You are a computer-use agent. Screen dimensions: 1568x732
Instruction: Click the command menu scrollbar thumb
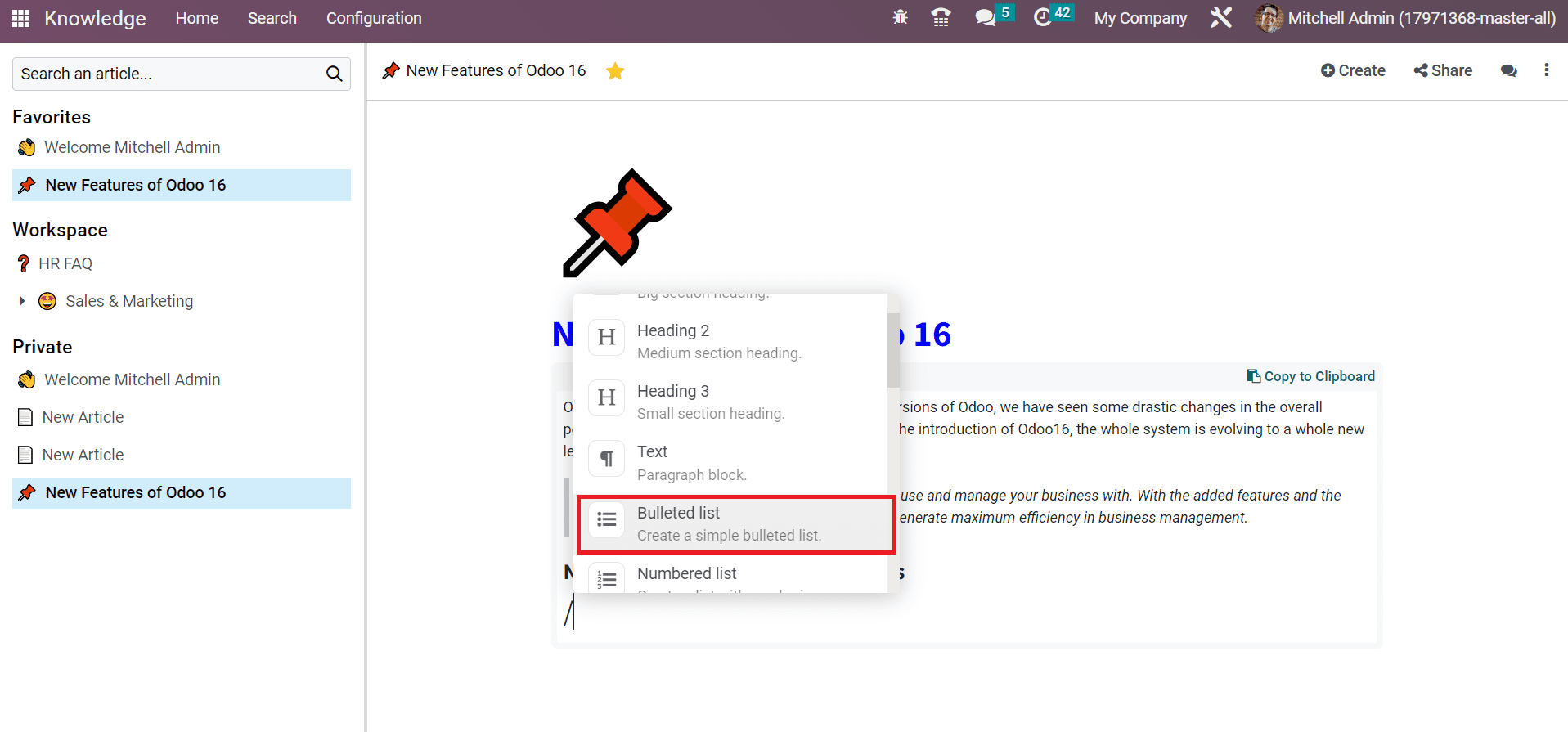click(893, 349)
